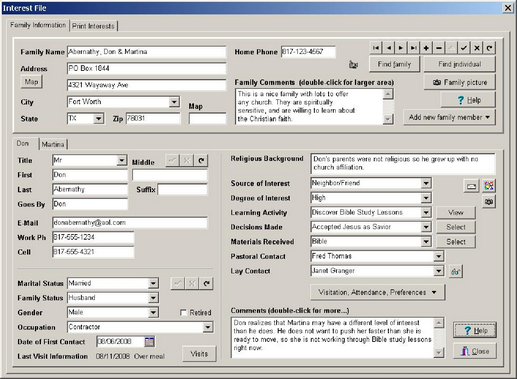Refresh family record data
This screenshot has height=379, width=517.
tap(489, 48)
